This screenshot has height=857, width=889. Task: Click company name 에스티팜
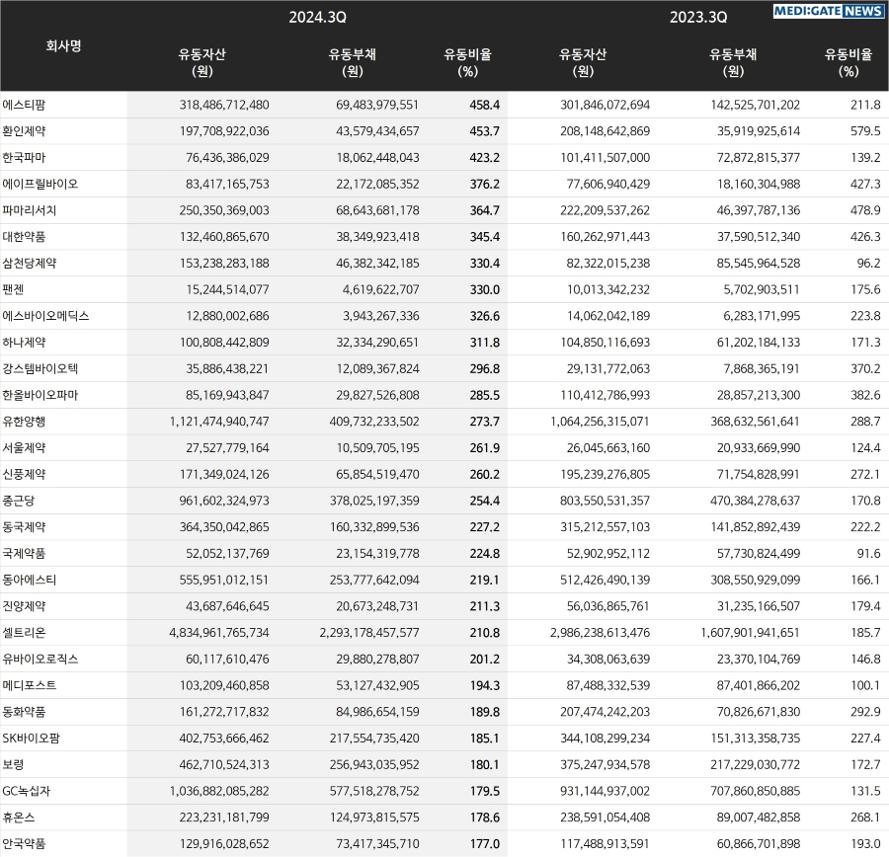pos(24,105)
